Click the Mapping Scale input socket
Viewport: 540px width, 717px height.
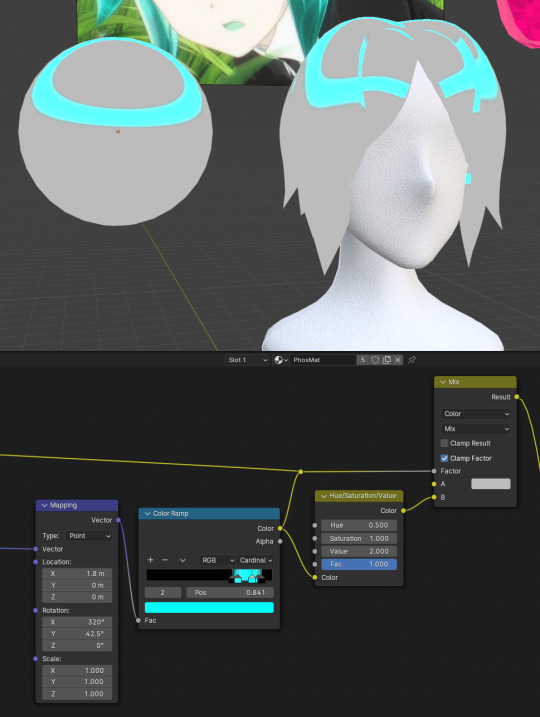pos(36,658)
